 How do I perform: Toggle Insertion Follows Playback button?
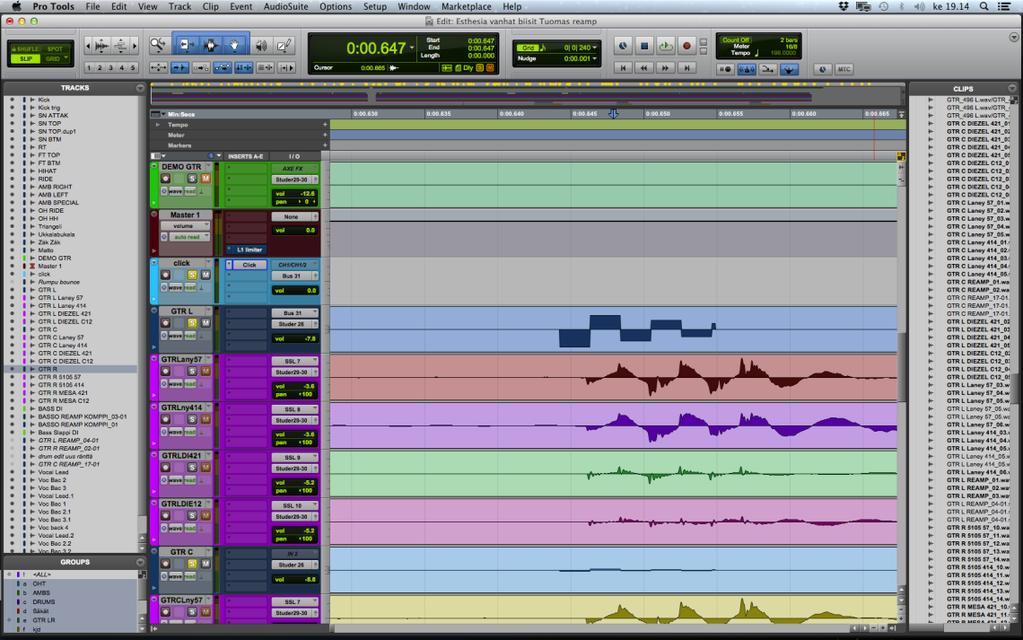286,67
